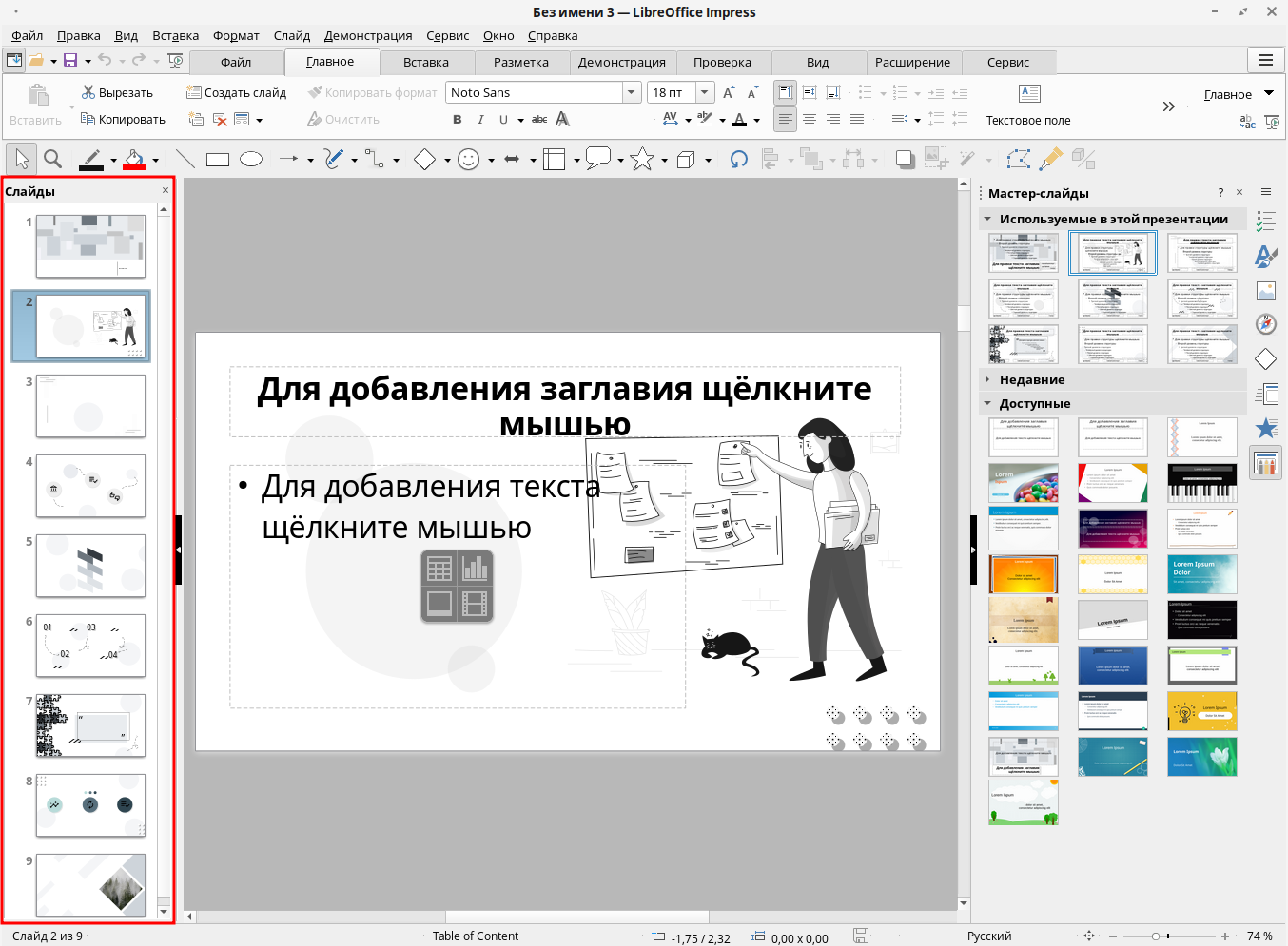Click the Save document icon
The image size is (1288, 946).
pos(70,61)
